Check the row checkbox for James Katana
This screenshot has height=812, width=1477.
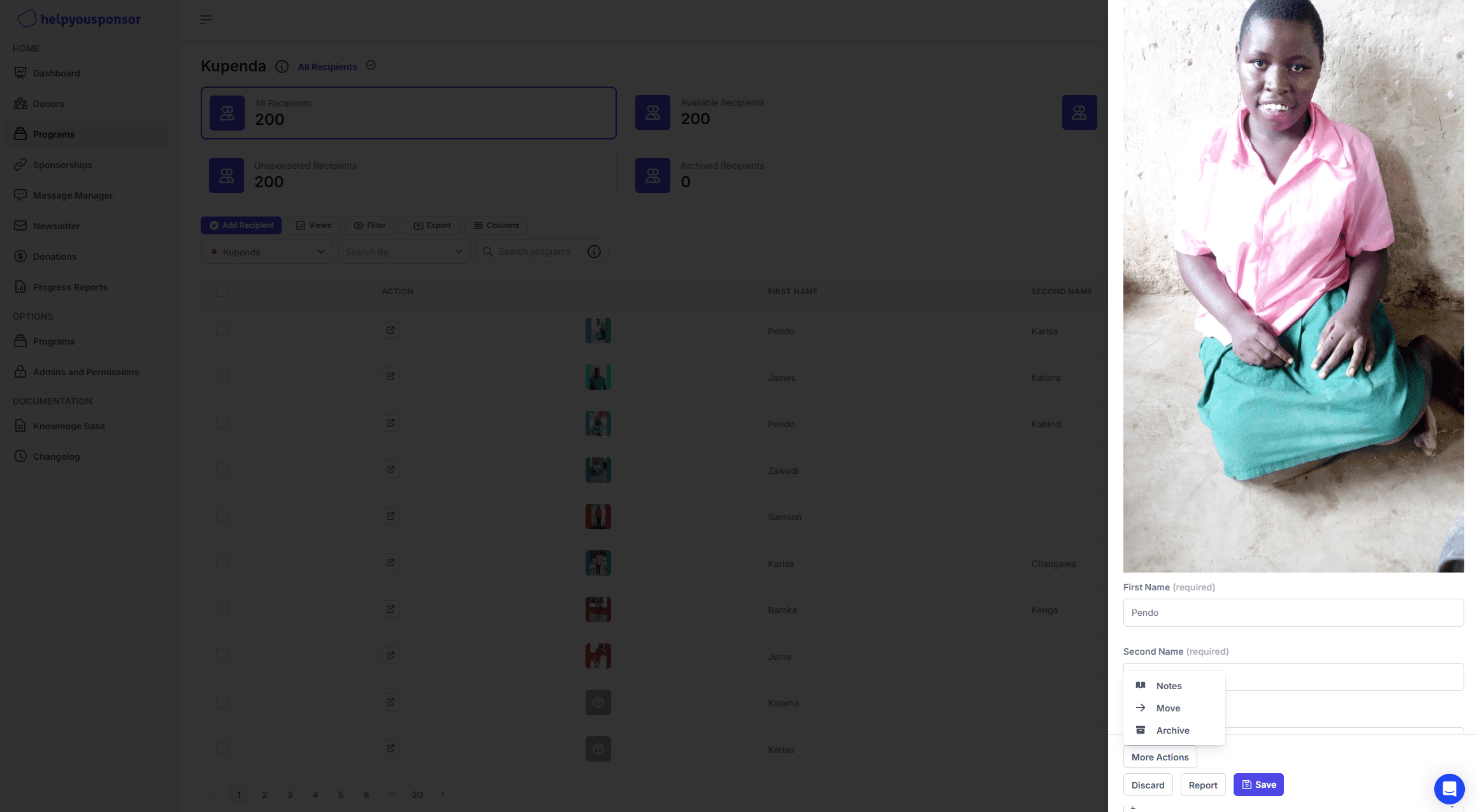point(222,376)
